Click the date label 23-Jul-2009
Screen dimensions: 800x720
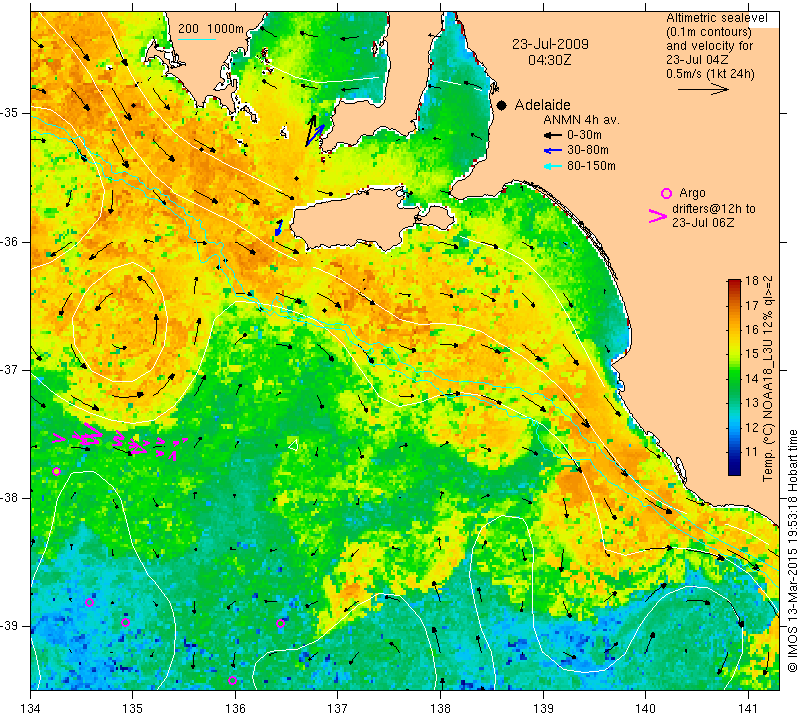tap(551, 44)
